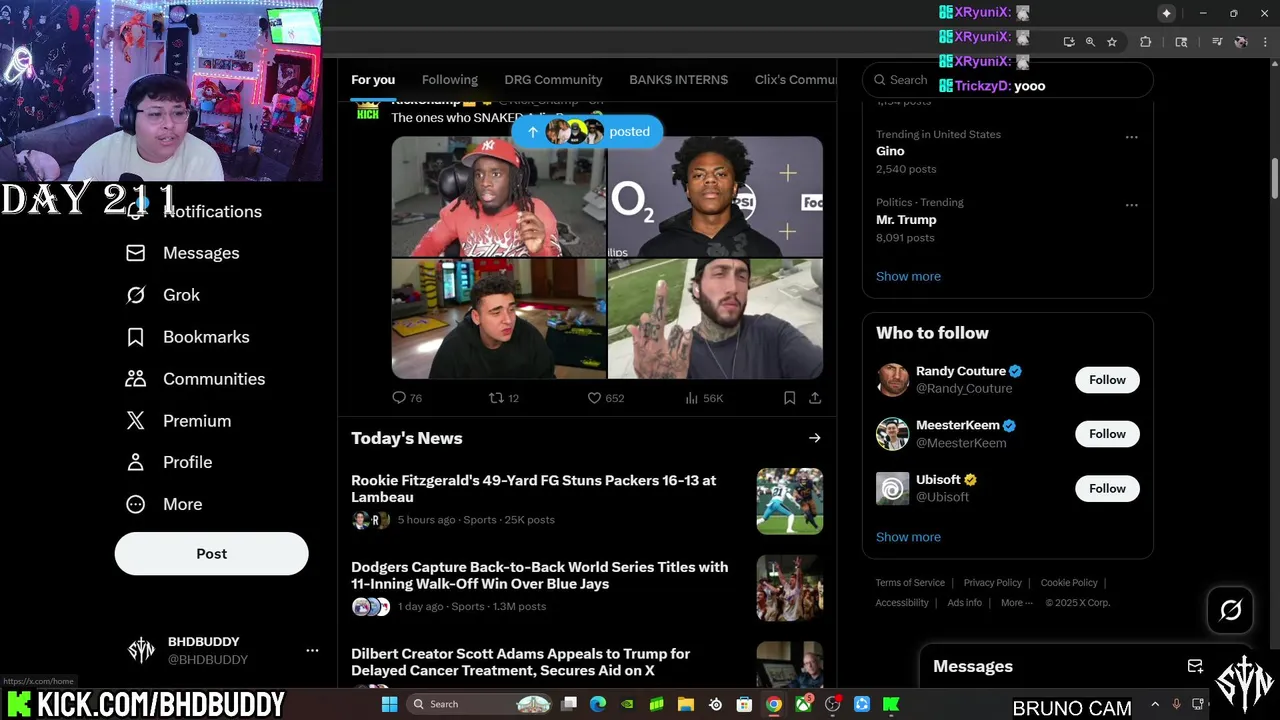This screenshot has width=1280, height=720.
Task: Open X Premium in the sidebar
Action: tap(178, 421)
